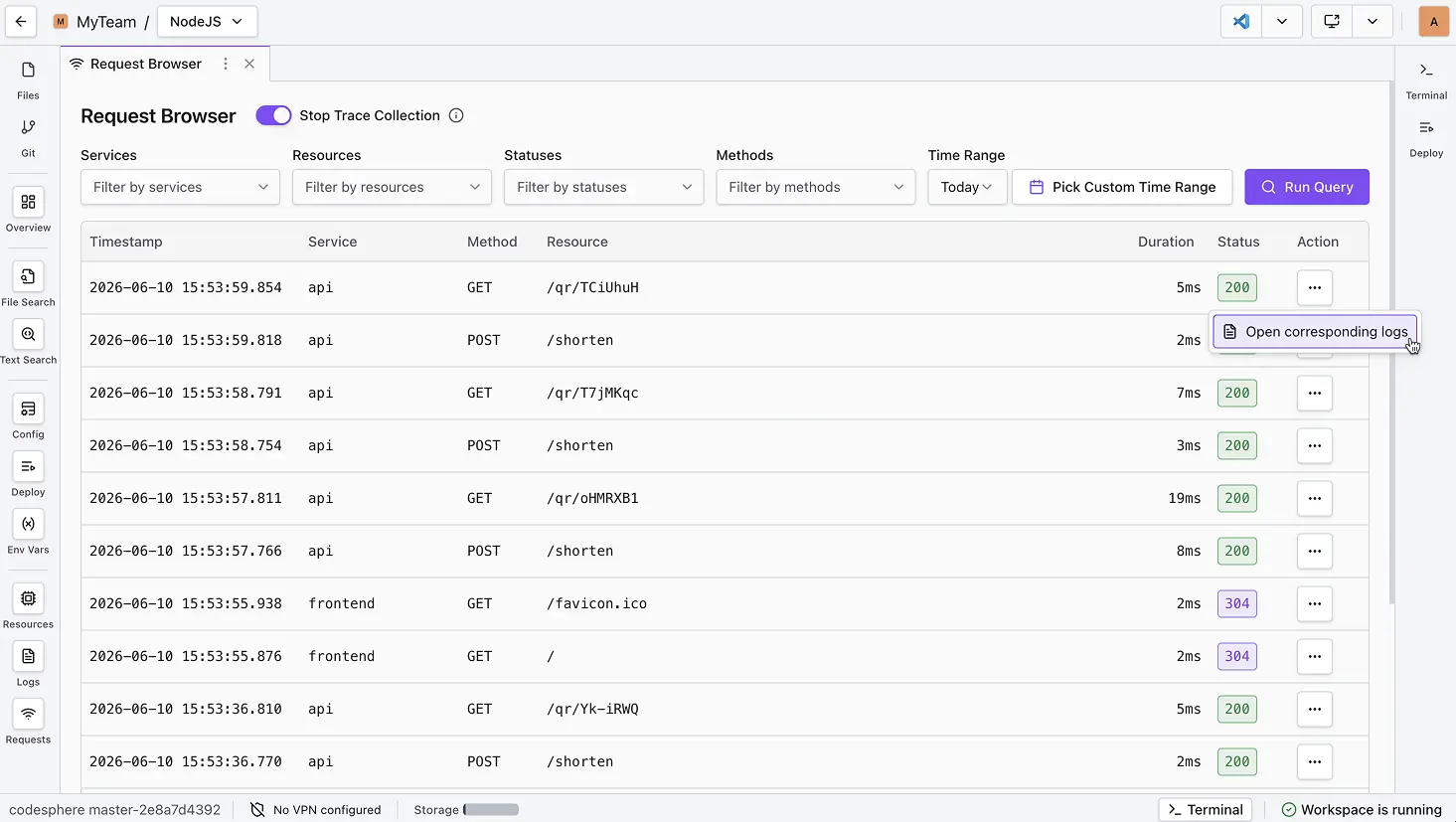Click No VPN configured status icon

coord(257,810)
